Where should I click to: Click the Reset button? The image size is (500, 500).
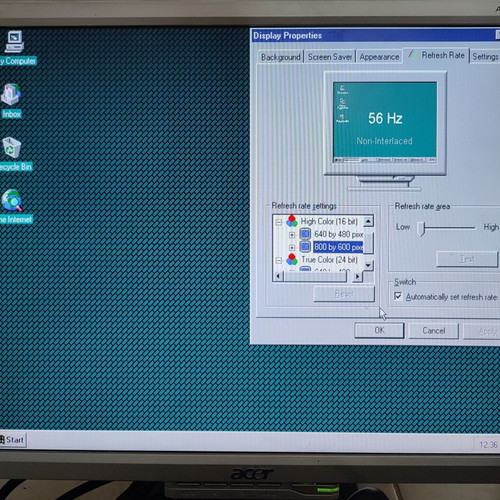coord(344,294)
